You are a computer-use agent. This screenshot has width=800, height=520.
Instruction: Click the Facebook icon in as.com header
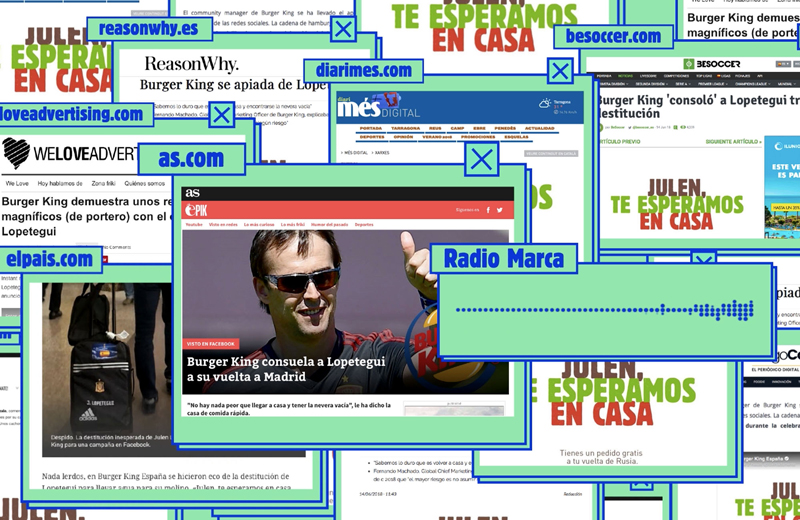coord(488,210)
